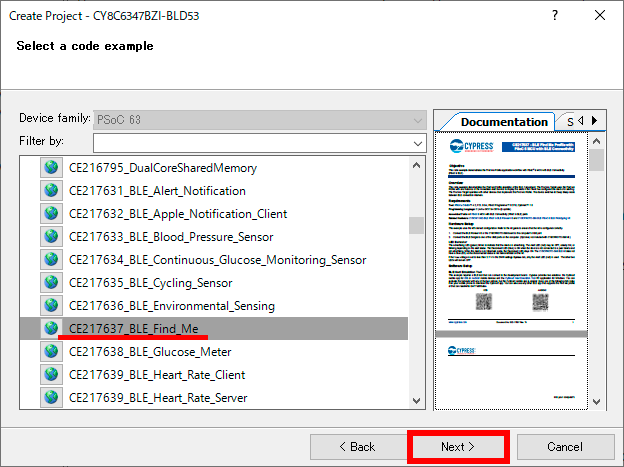This screenshot has width=624, height=467.
Task: Switch to the Documentation tab
Action: coord(504,122)
